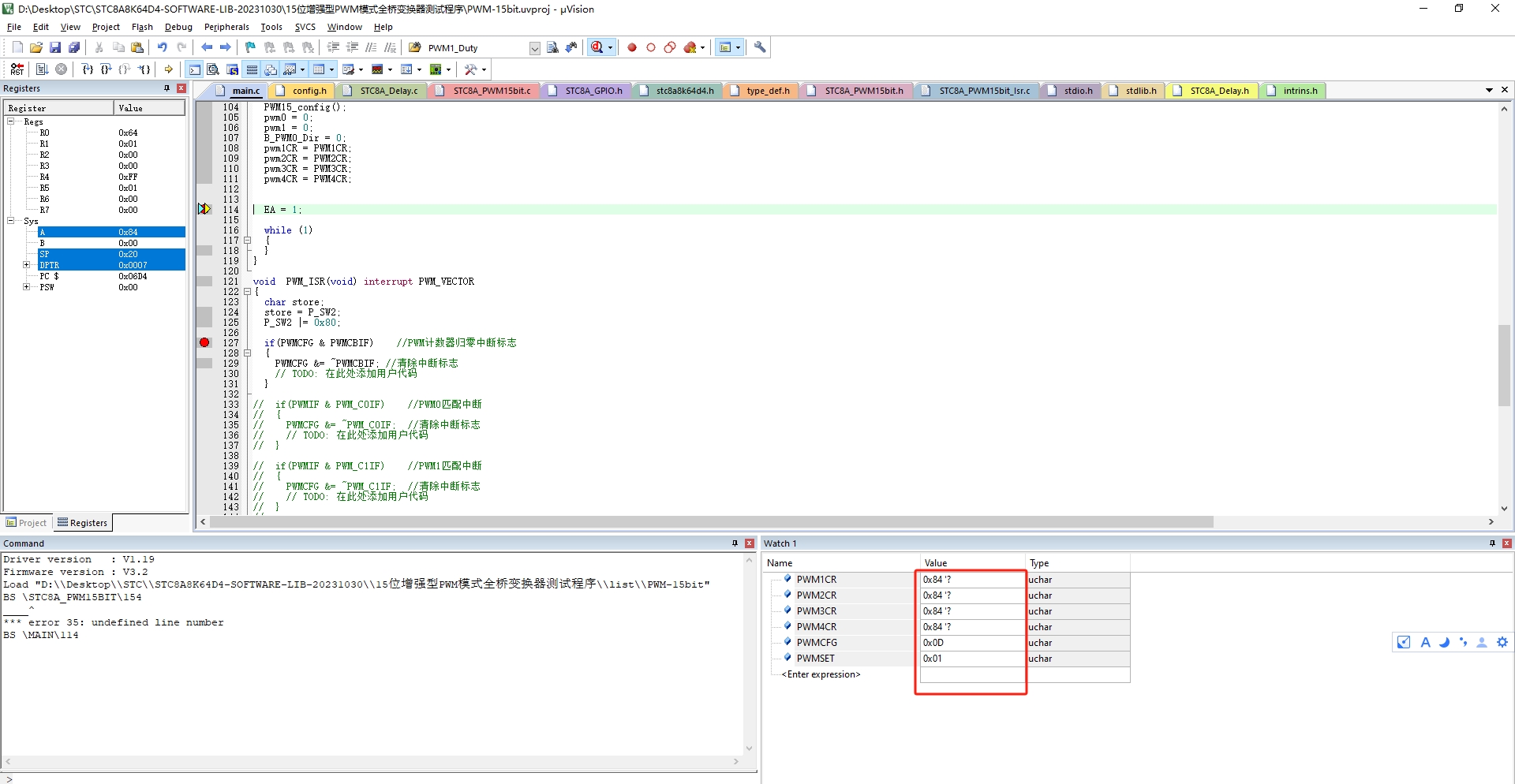Click the Save All icon
The height and width of the screenshot is (784, 1515).
[74, 47]
